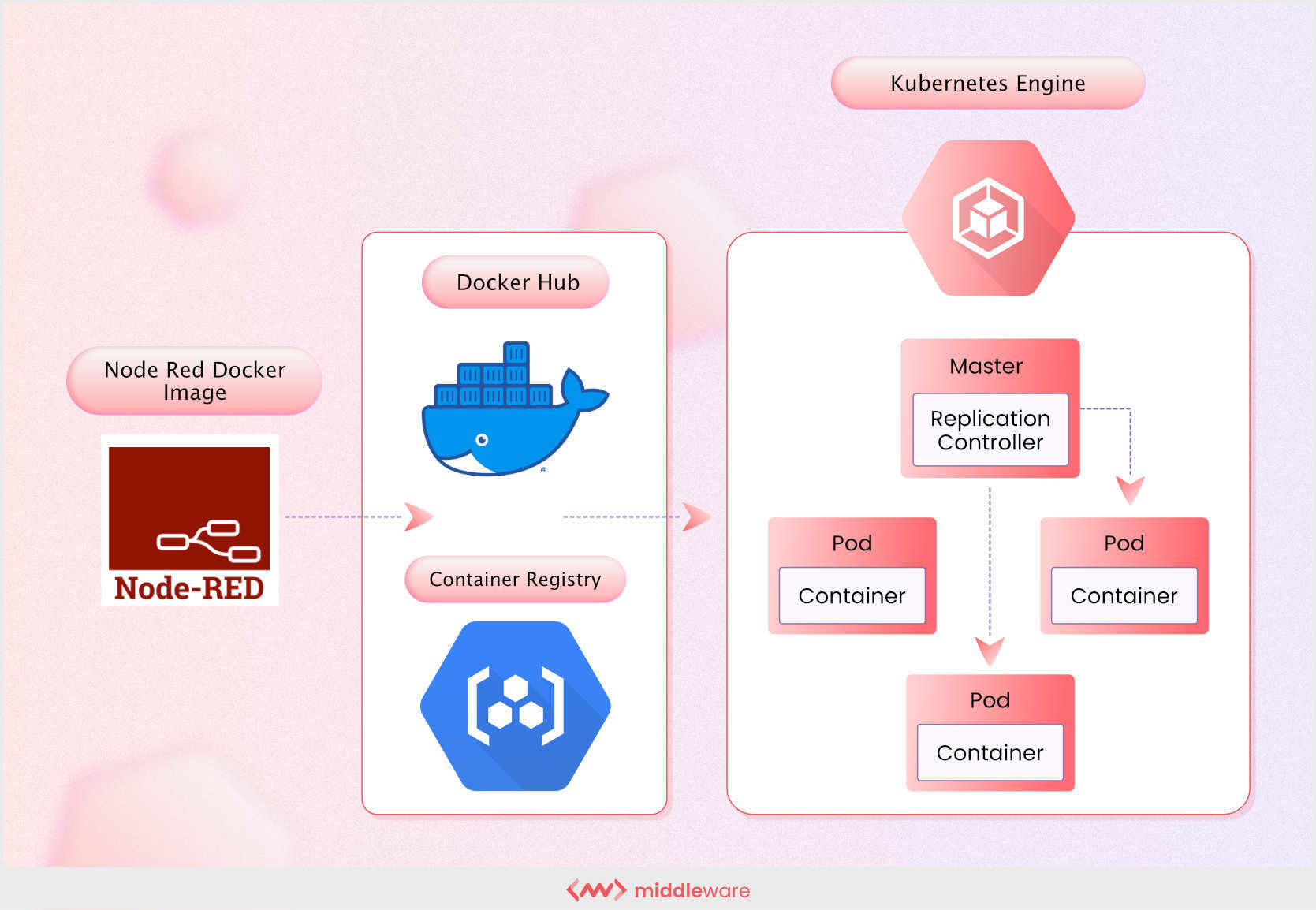Image resolution: width=1316 pixels, height=910 pixels.
Task: Click the middleware logo at the bottom
Action: [658, 889]
